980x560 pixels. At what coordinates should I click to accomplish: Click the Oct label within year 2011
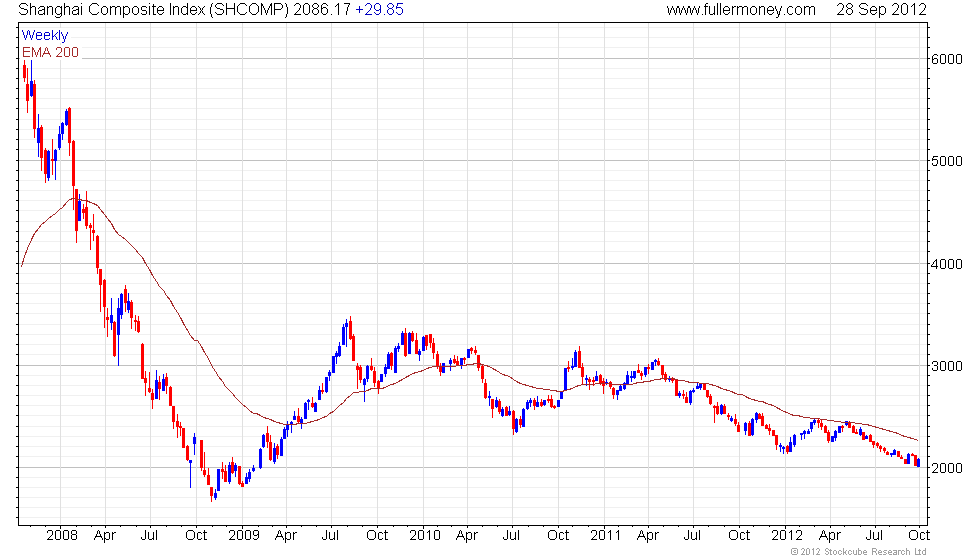[x=739, y=536]
